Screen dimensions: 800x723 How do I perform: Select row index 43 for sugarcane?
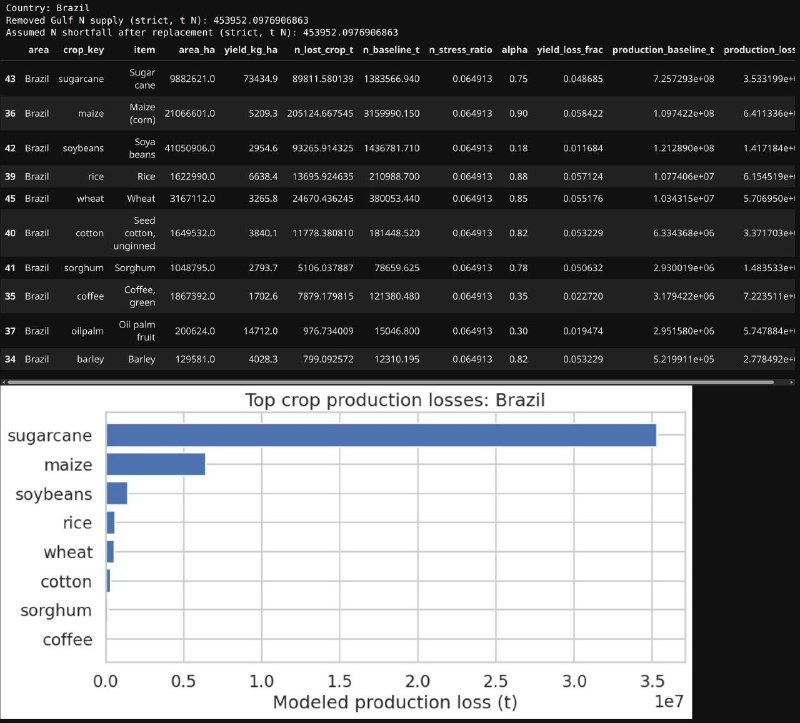click(10, 78)
